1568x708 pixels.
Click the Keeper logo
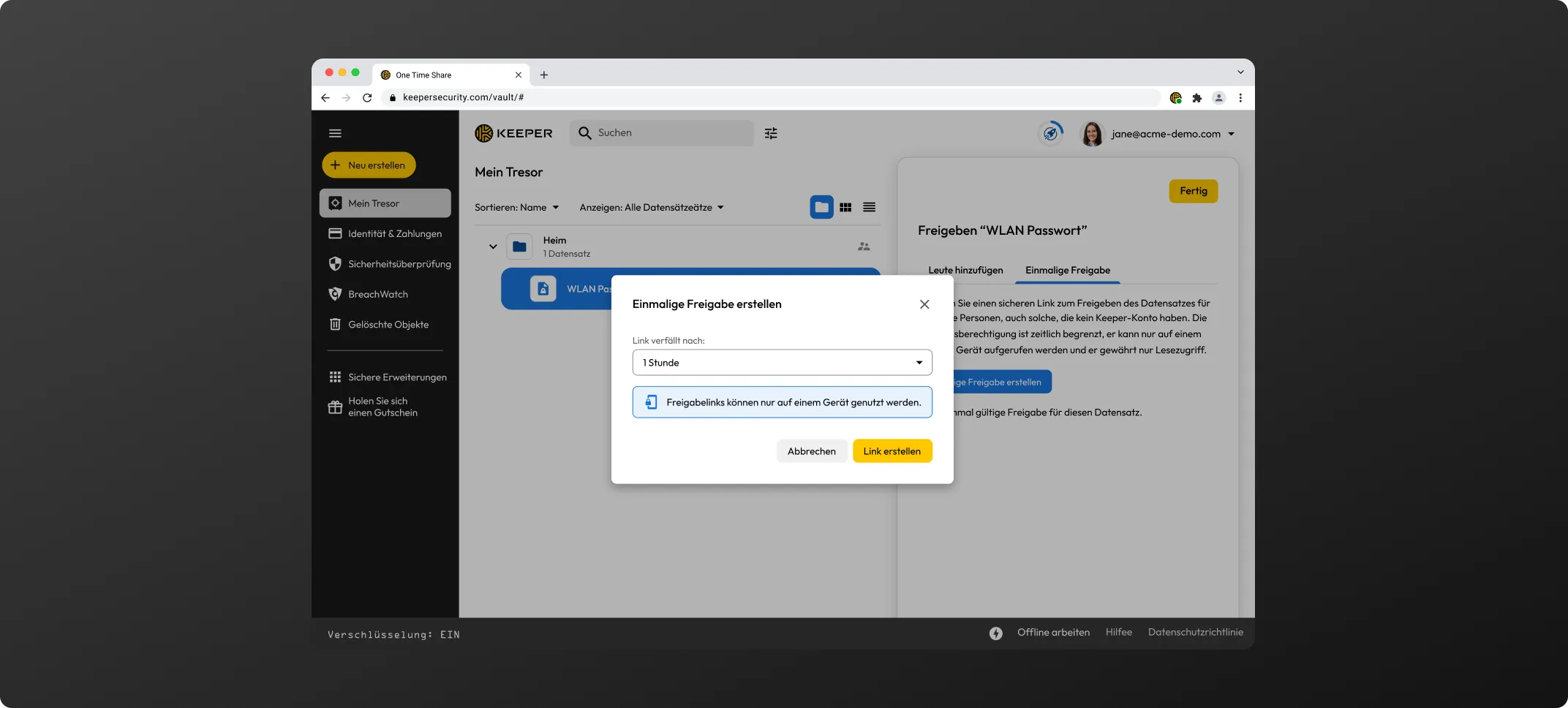pos(513,133)
